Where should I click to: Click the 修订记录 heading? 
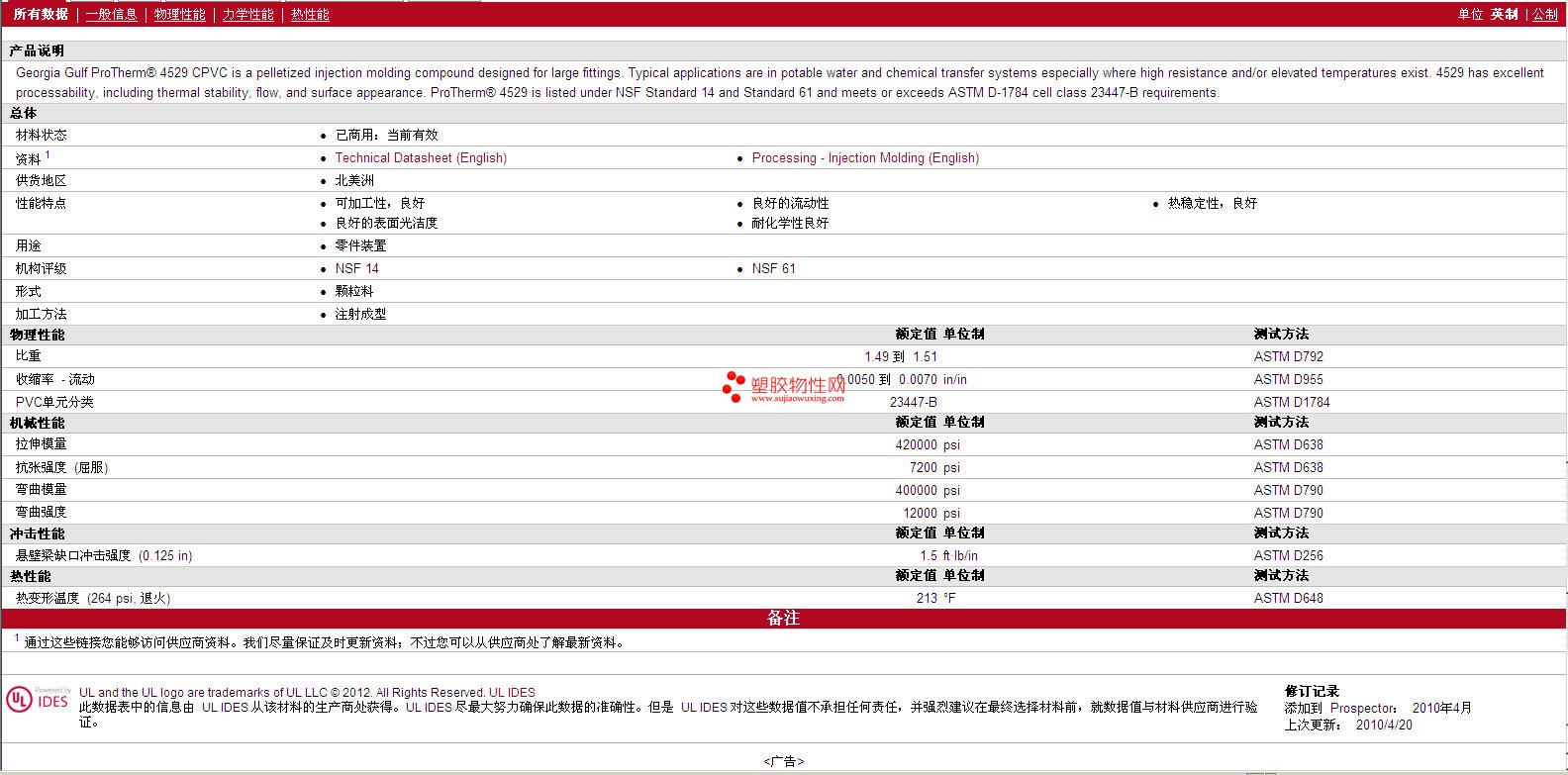[x=1312, y=691]
